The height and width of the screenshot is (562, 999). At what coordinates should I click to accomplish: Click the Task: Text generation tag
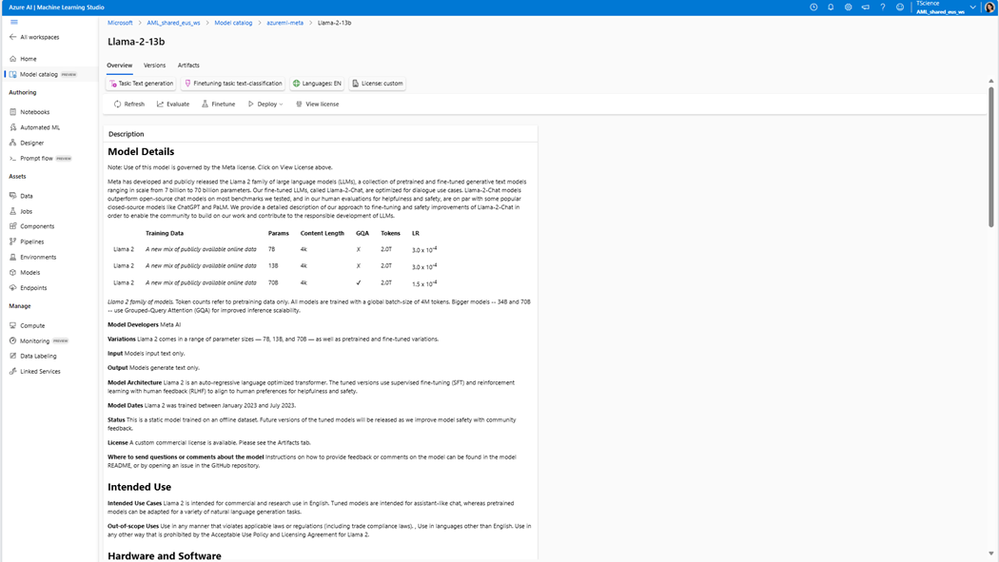[x=141, y=83]
